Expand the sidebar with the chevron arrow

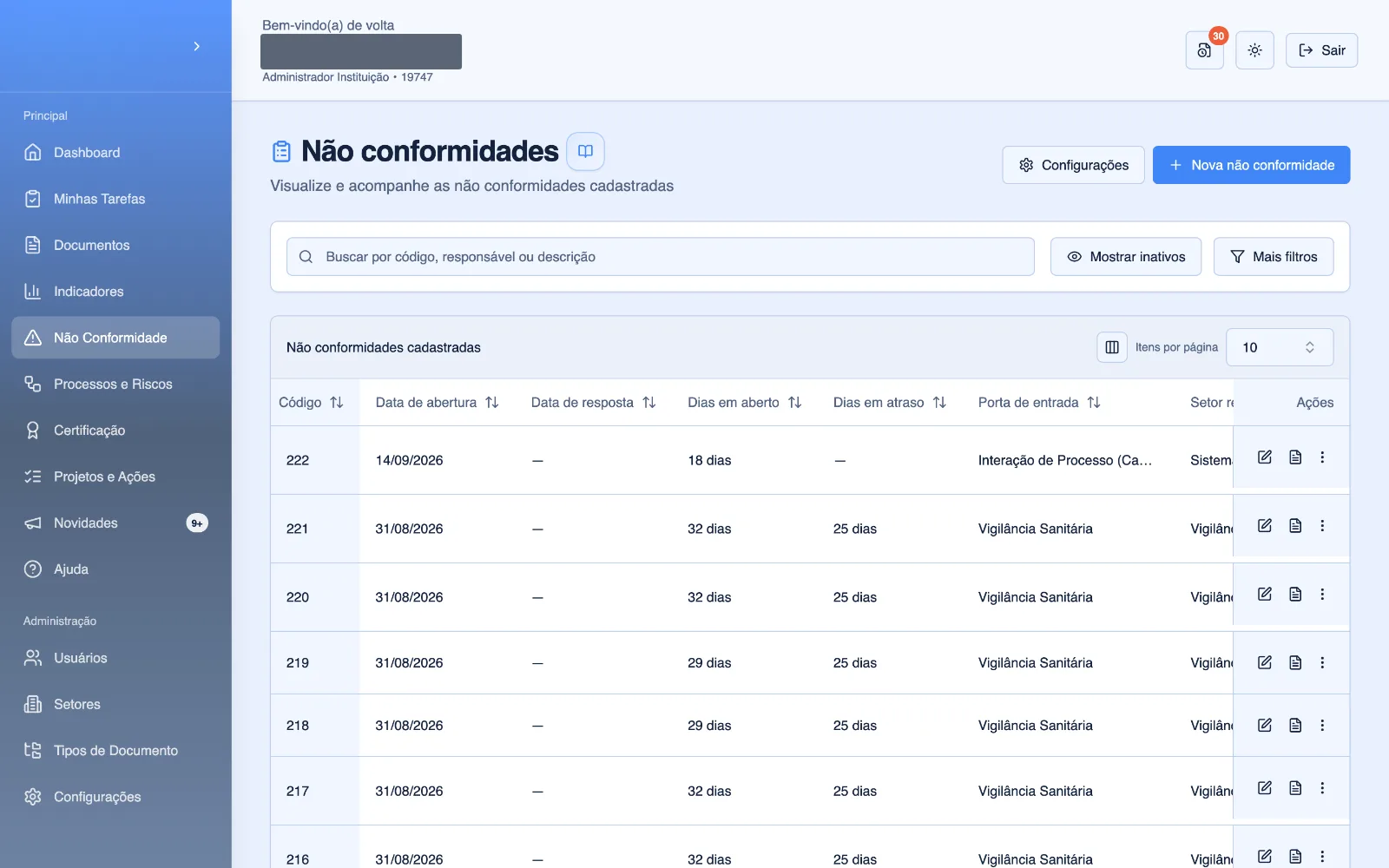click(197, 46)
